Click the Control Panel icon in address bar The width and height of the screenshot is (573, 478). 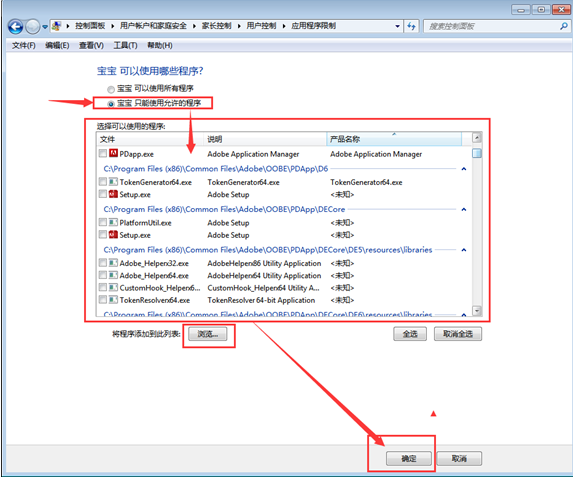click(56, 26)
